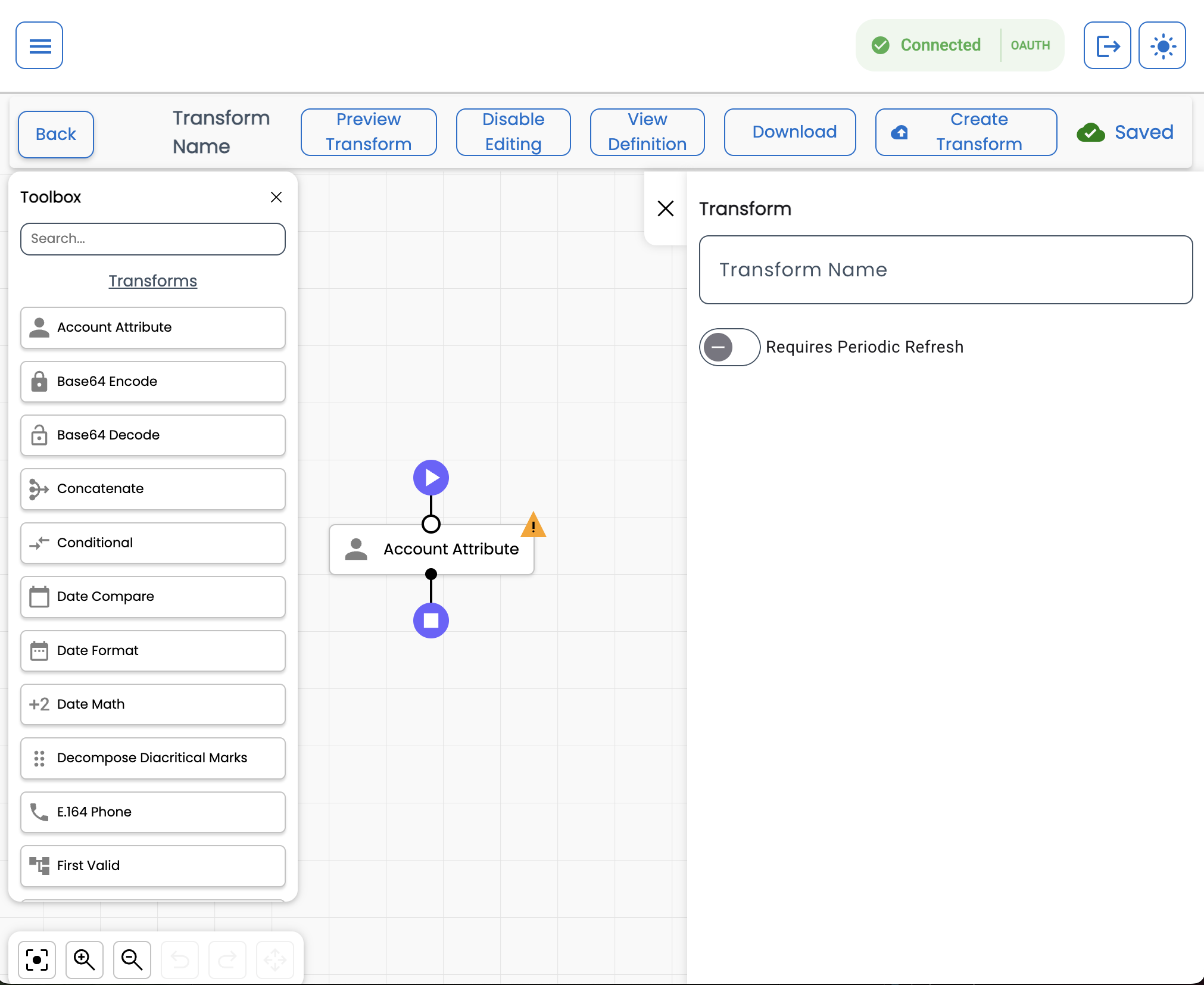The width and height of the screenshot is (1204, 985).
Task: Click the purple stop node on canvas
Action: (431, 621)
